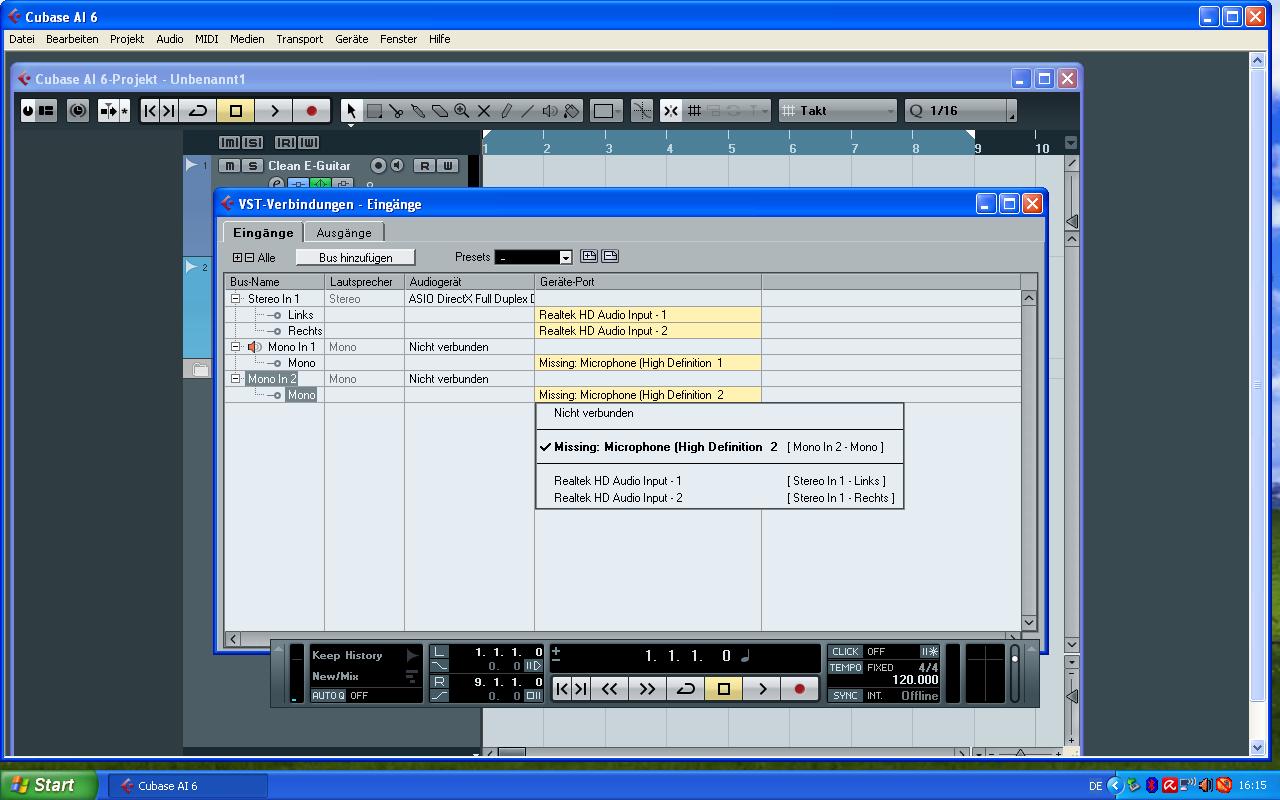Click the Bus hinzufügen button
1280x800 pixels.
pyautogui.click(x=355, y=258)
